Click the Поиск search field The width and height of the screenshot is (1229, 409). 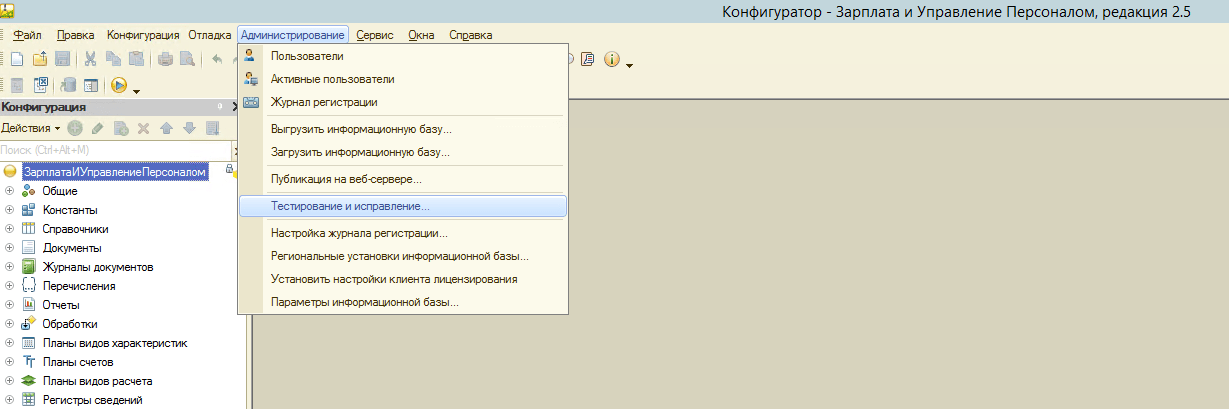[115, 150]
